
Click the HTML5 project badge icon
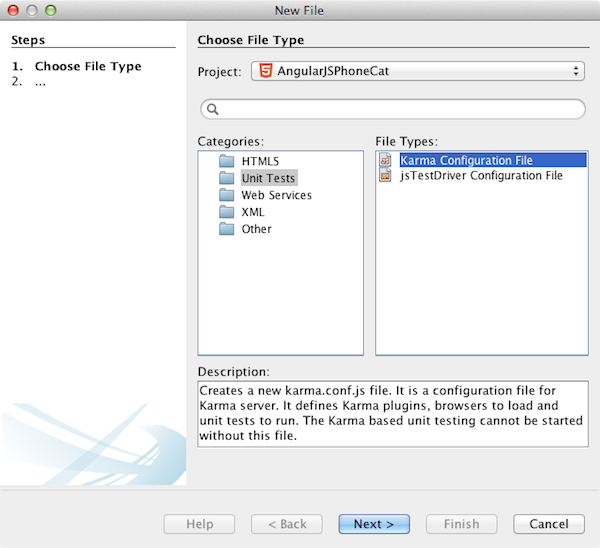(x=265, y=71)
